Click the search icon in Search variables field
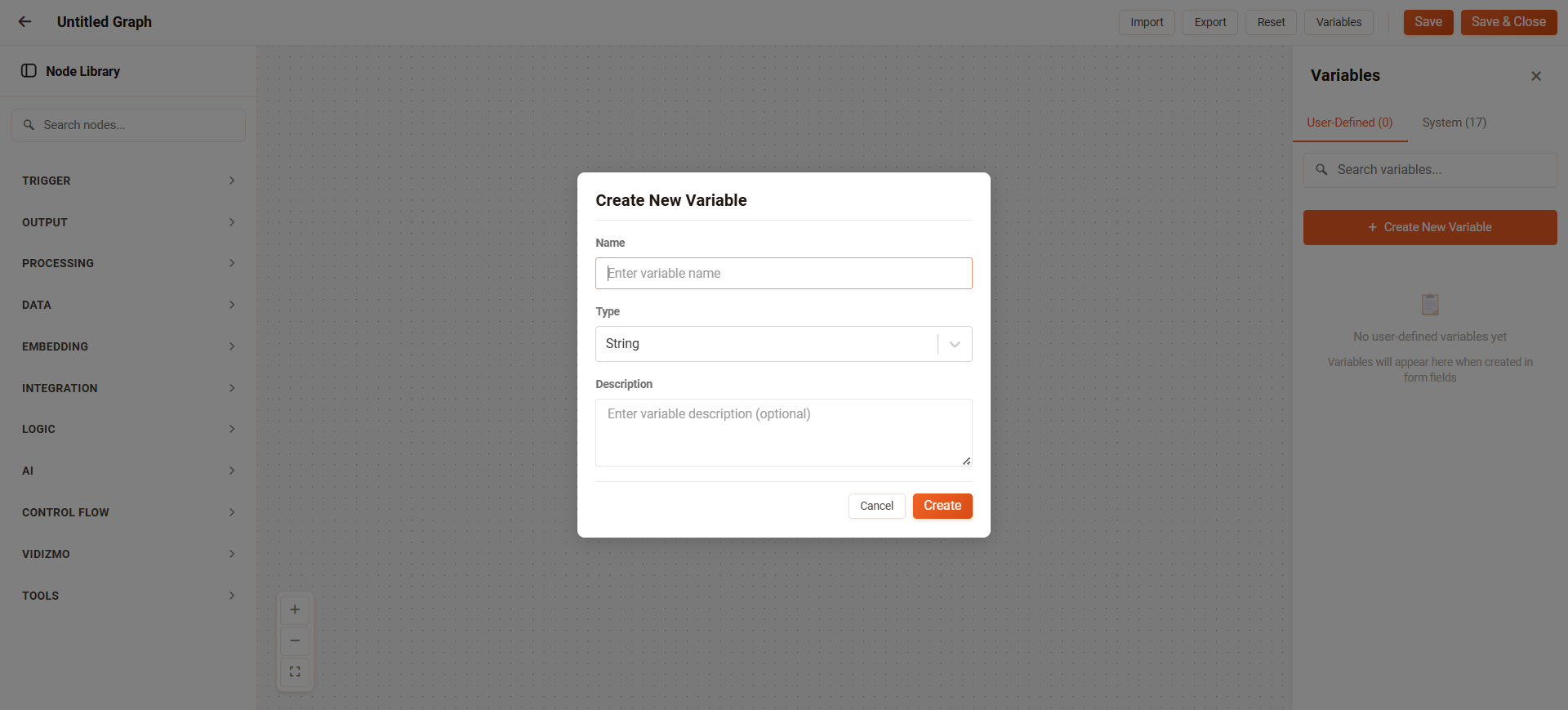The width and height of the screenshot is (1568, 710). pos(1321,170)
